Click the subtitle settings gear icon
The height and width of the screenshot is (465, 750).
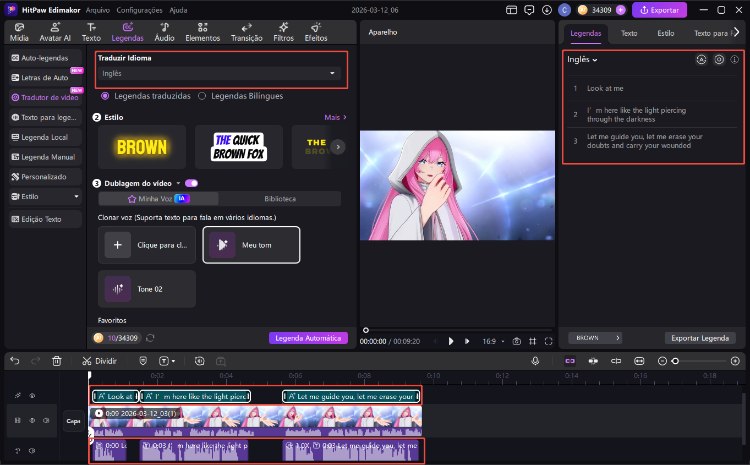click(x=719, y=60)
